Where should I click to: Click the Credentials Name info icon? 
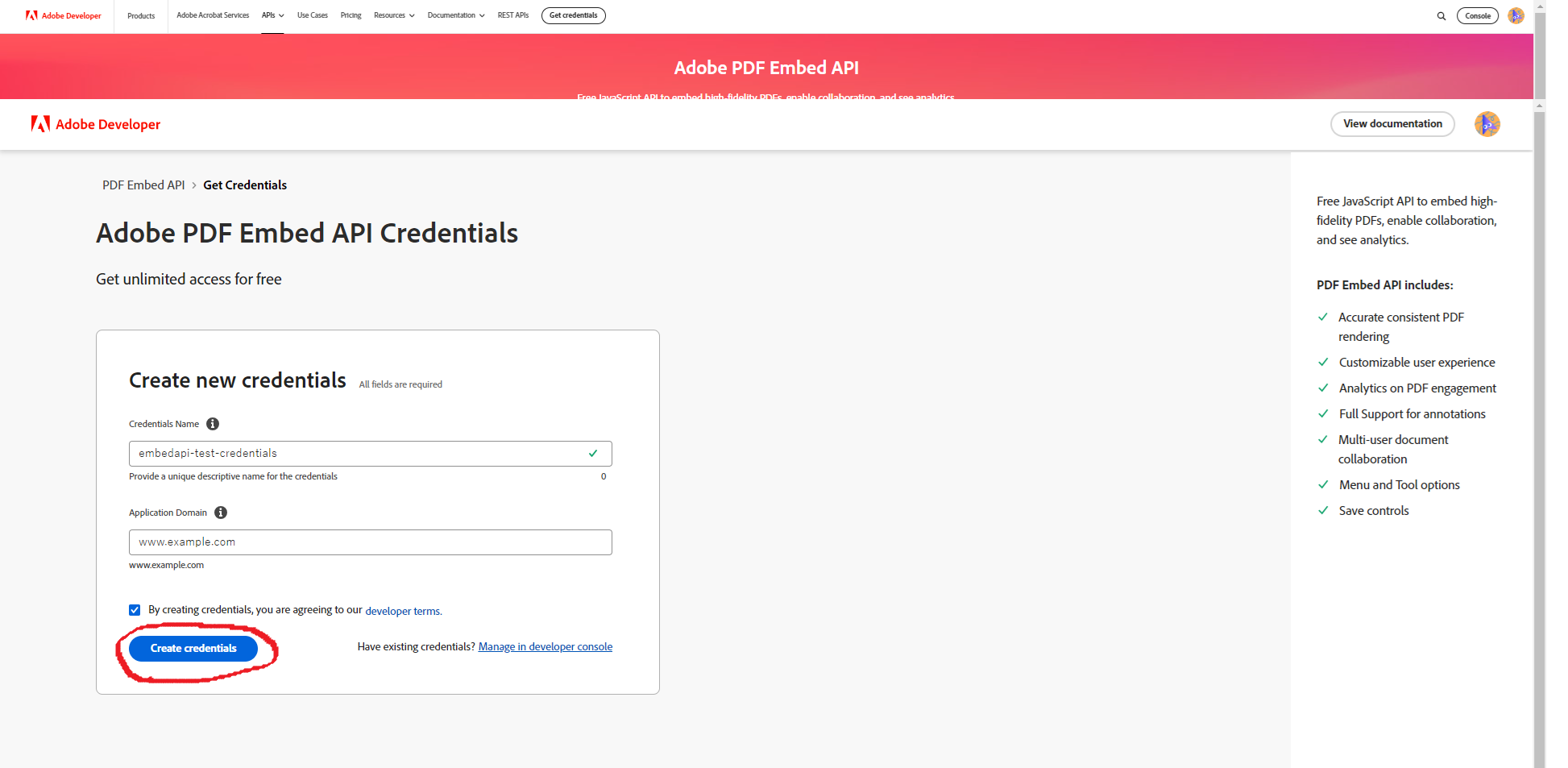[212, 423]
